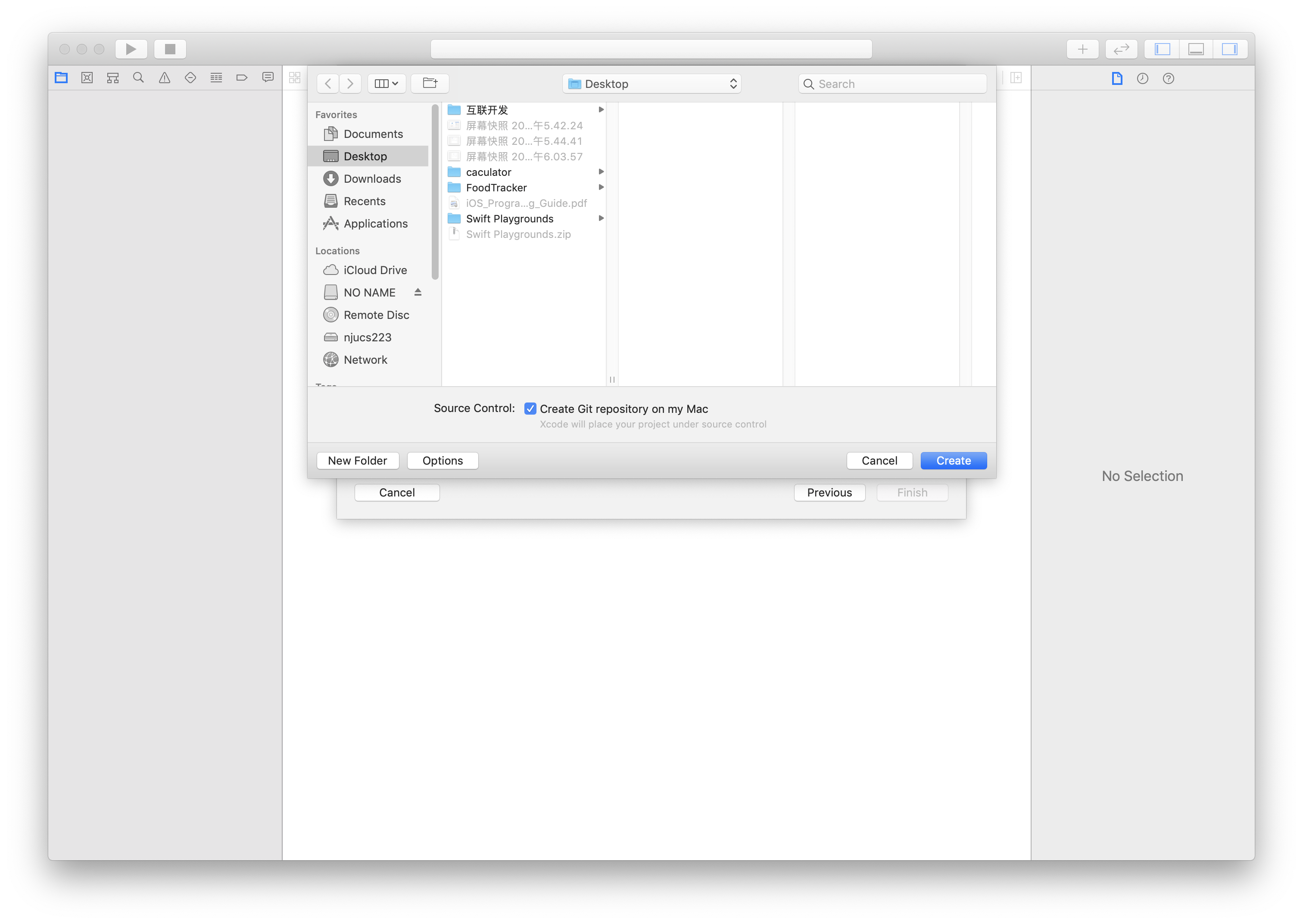Image resolution: width=1303 pixels, height=924 pixels.
Task: Select iCloud Drive in Locations
Action: click(375, 270)
